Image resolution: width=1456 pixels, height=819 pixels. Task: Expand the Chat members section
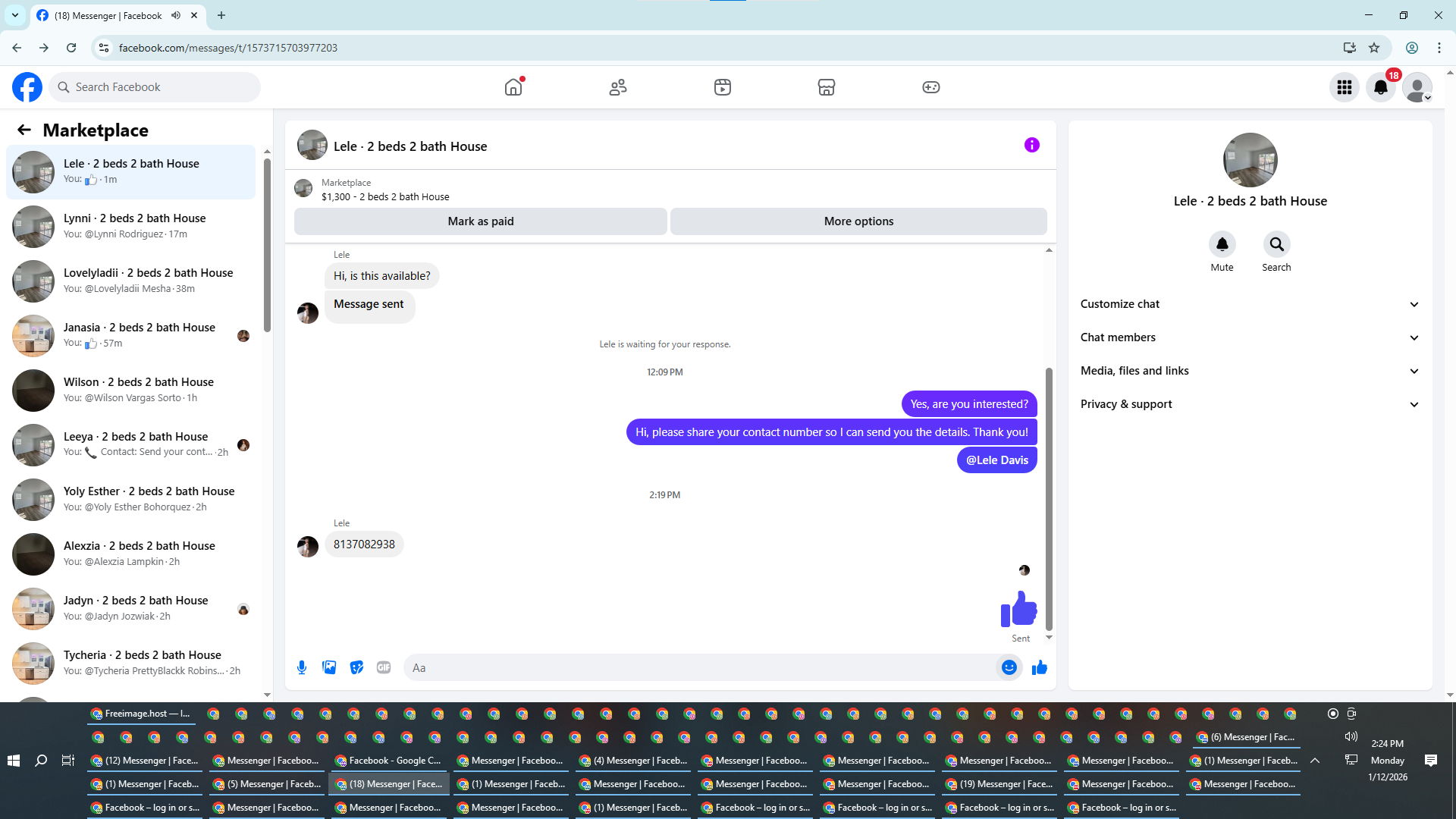coord(1249,337)
